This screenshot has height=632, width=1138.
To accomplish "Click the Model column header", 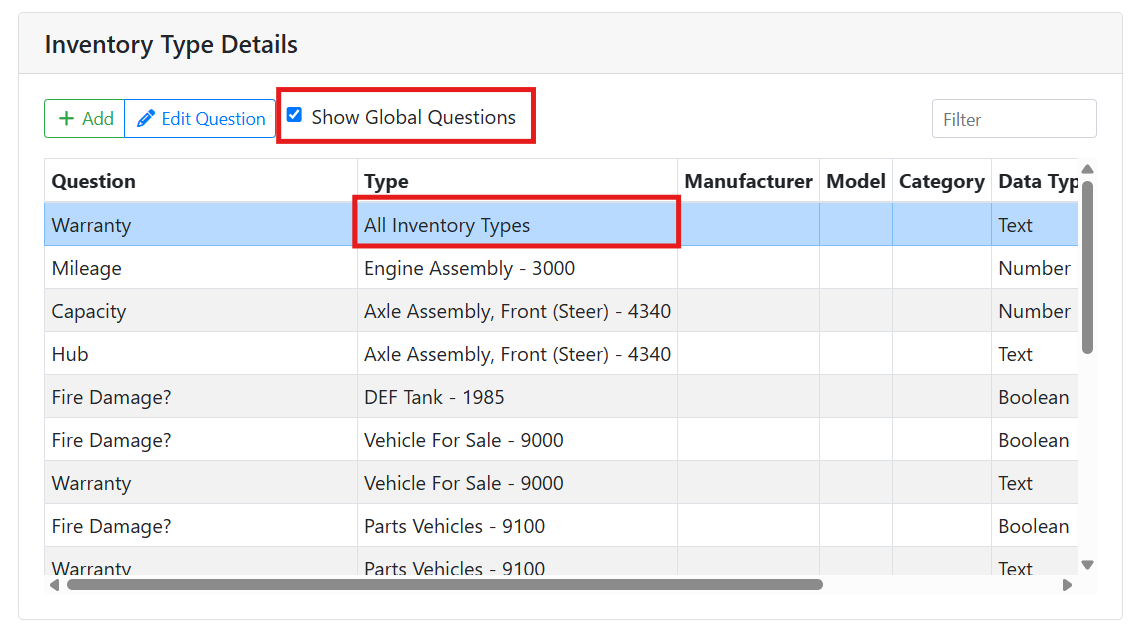I will (855, 181).
